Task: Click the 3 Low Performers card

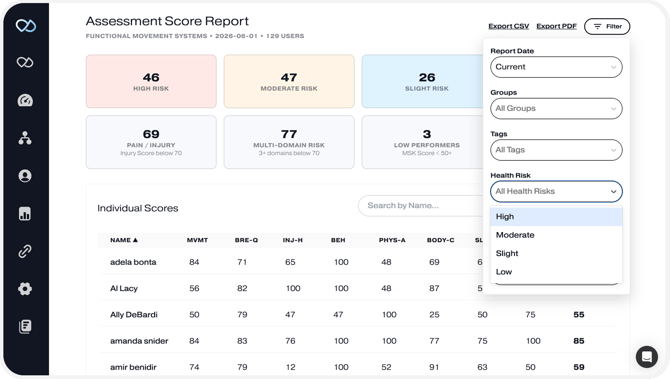Action: (423, 142)
